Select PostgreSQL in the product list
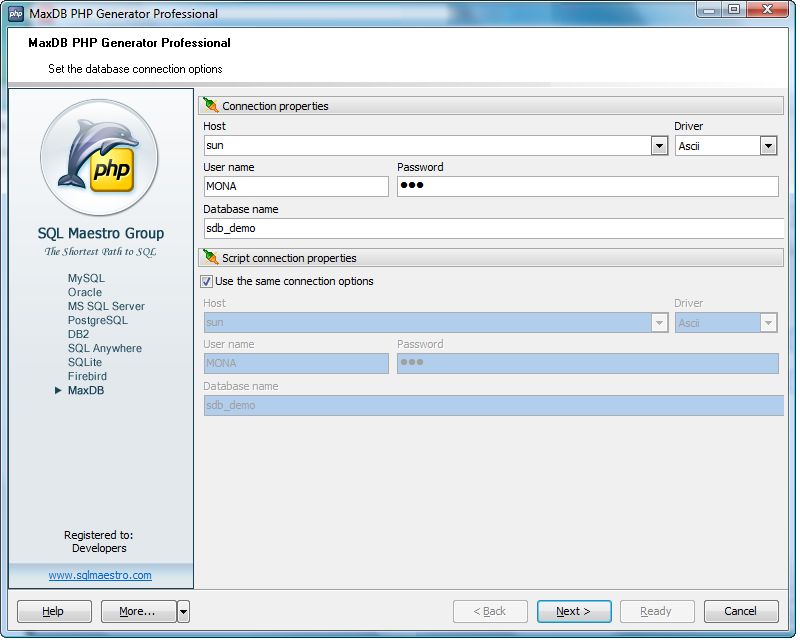The width and height of the screenshot is (800, 642). (x=98, y=322)
